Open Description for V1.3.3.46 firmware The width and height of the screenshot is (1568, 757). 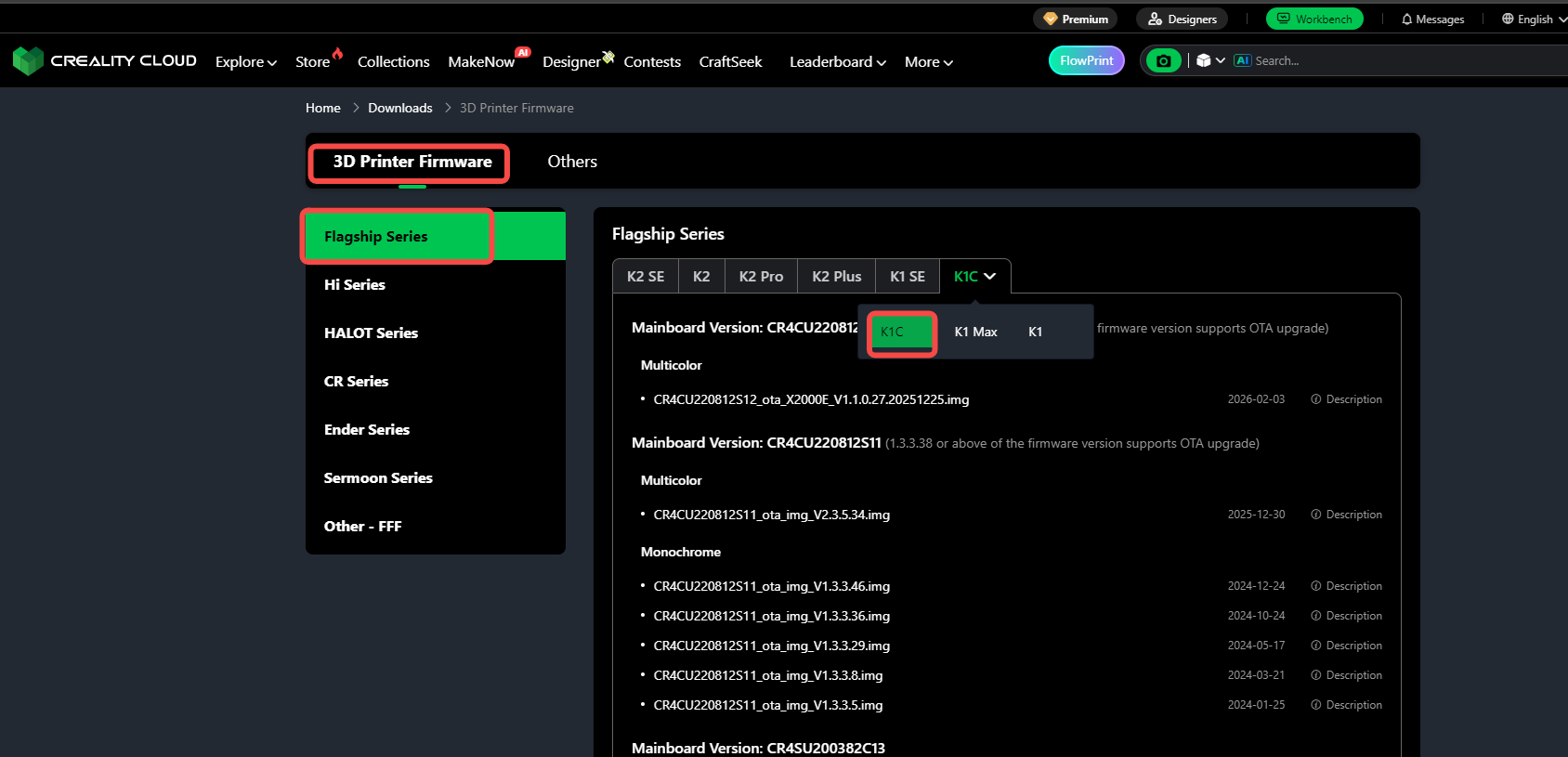1346,586
